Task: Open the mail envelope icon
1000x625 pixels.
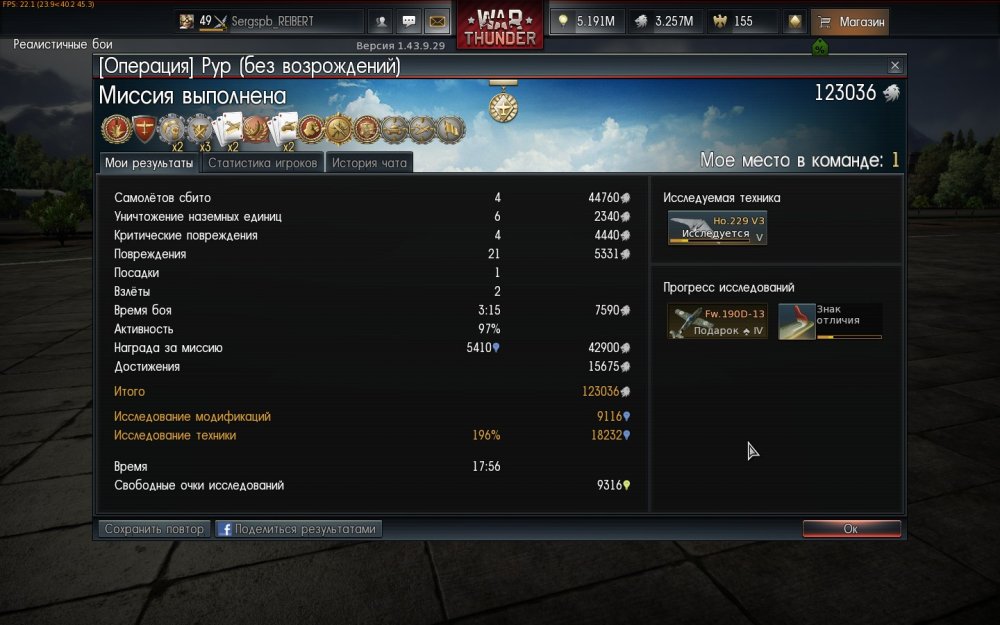Action: point(438,22)
